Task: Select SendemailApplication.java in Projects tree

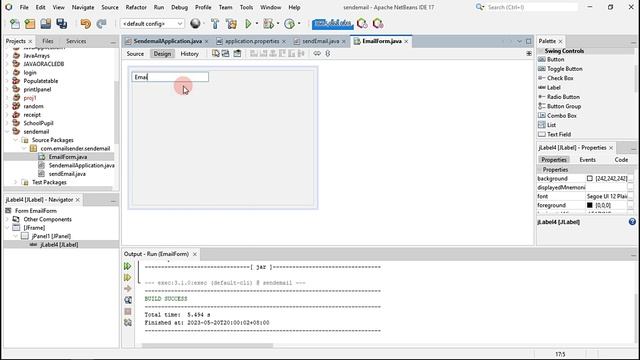Action: [81, 165]
